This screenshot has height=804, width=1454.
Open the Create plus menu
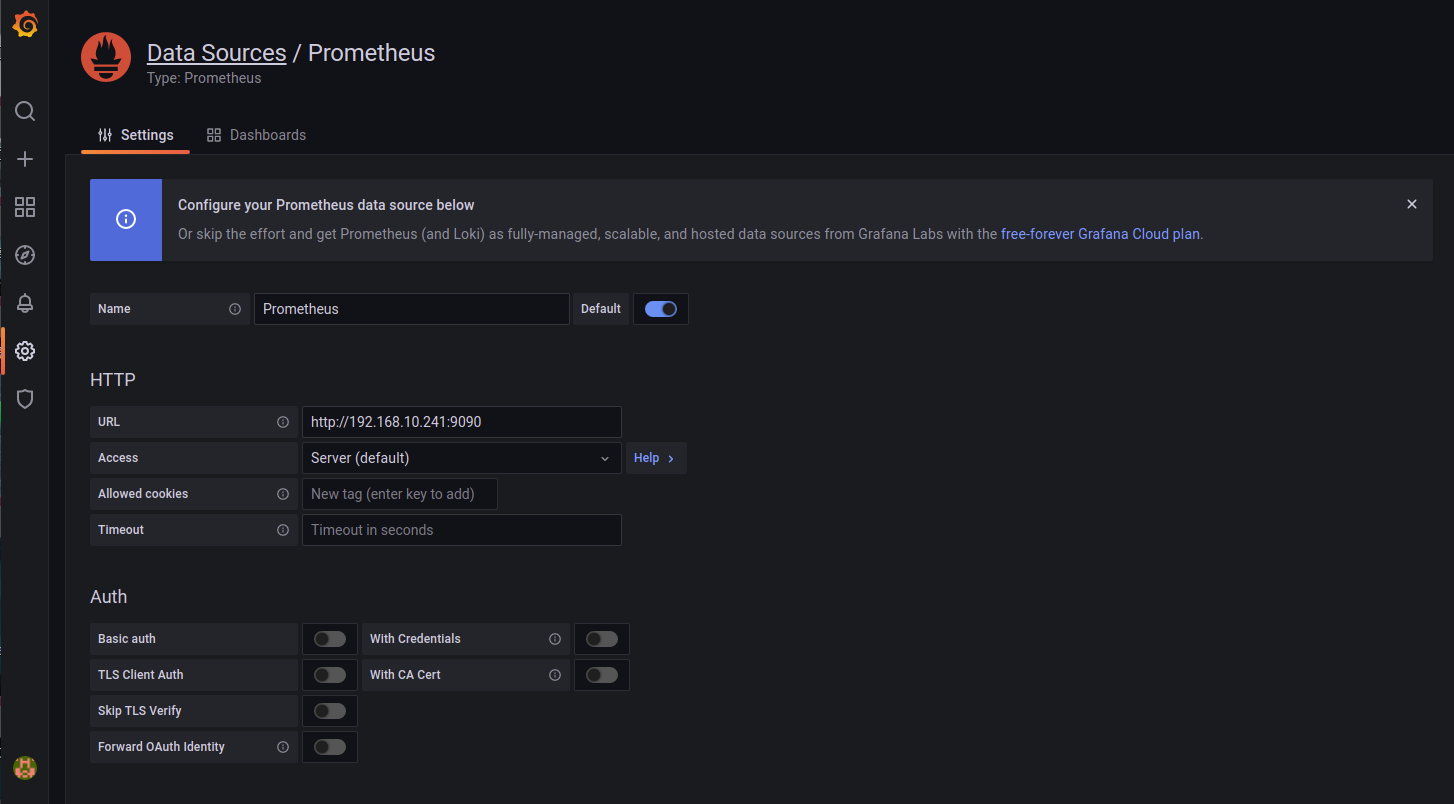(25, 159)
